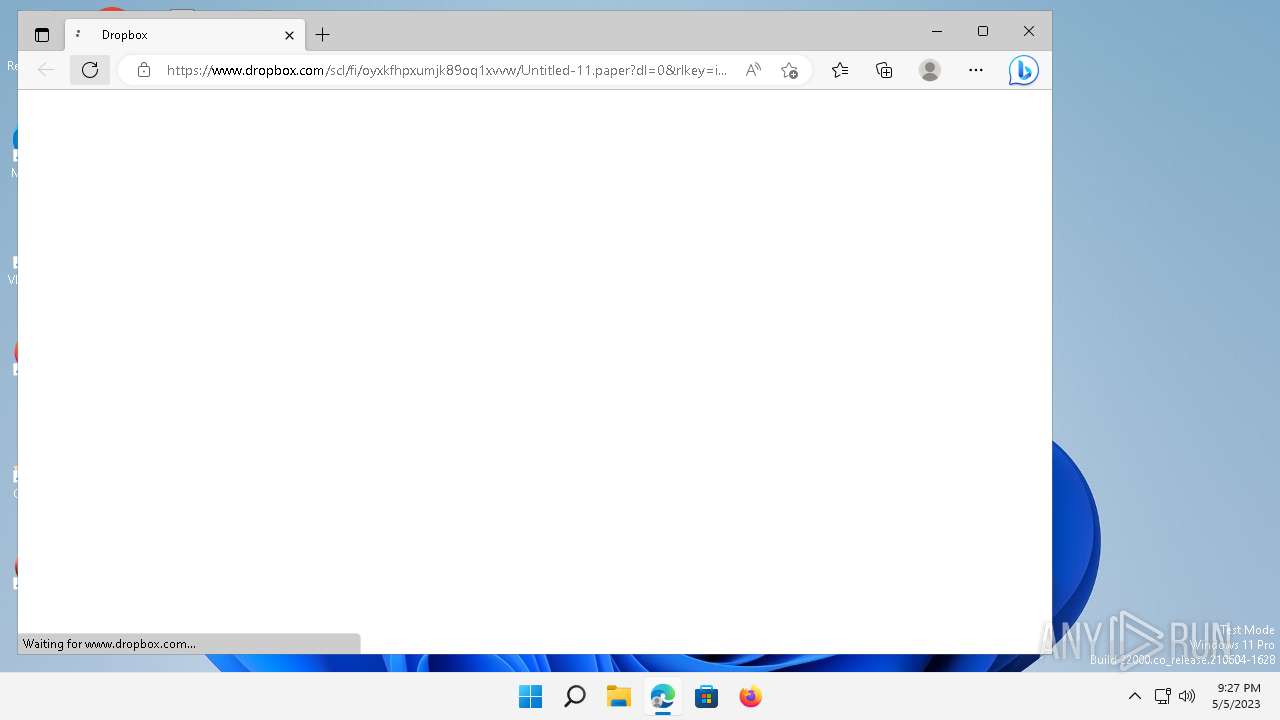Click the Dropbox URL address bar
Screen dimensions: 1280x720
point(447,70)
